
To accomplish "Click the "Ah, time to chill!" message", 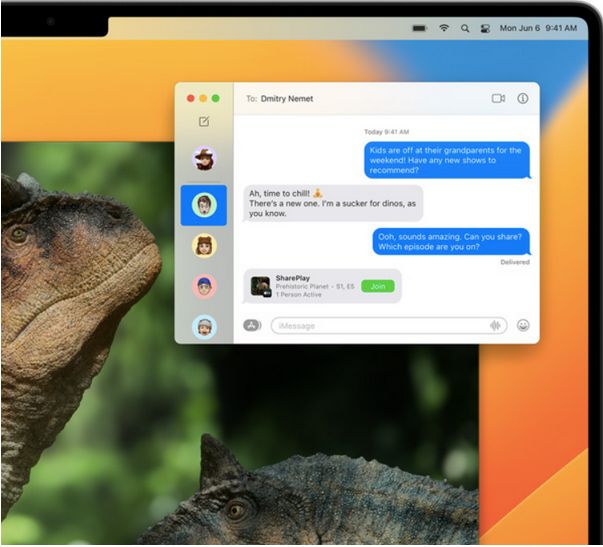I will point(333,203).
